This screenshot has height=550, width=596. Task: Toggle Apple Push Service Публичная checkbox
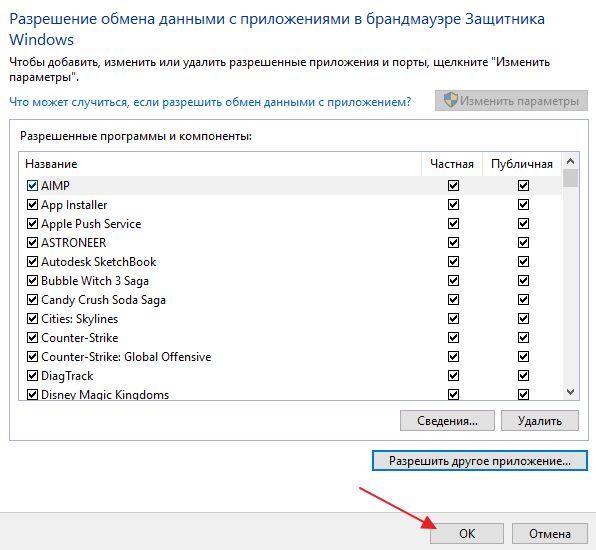coord(523,223)
